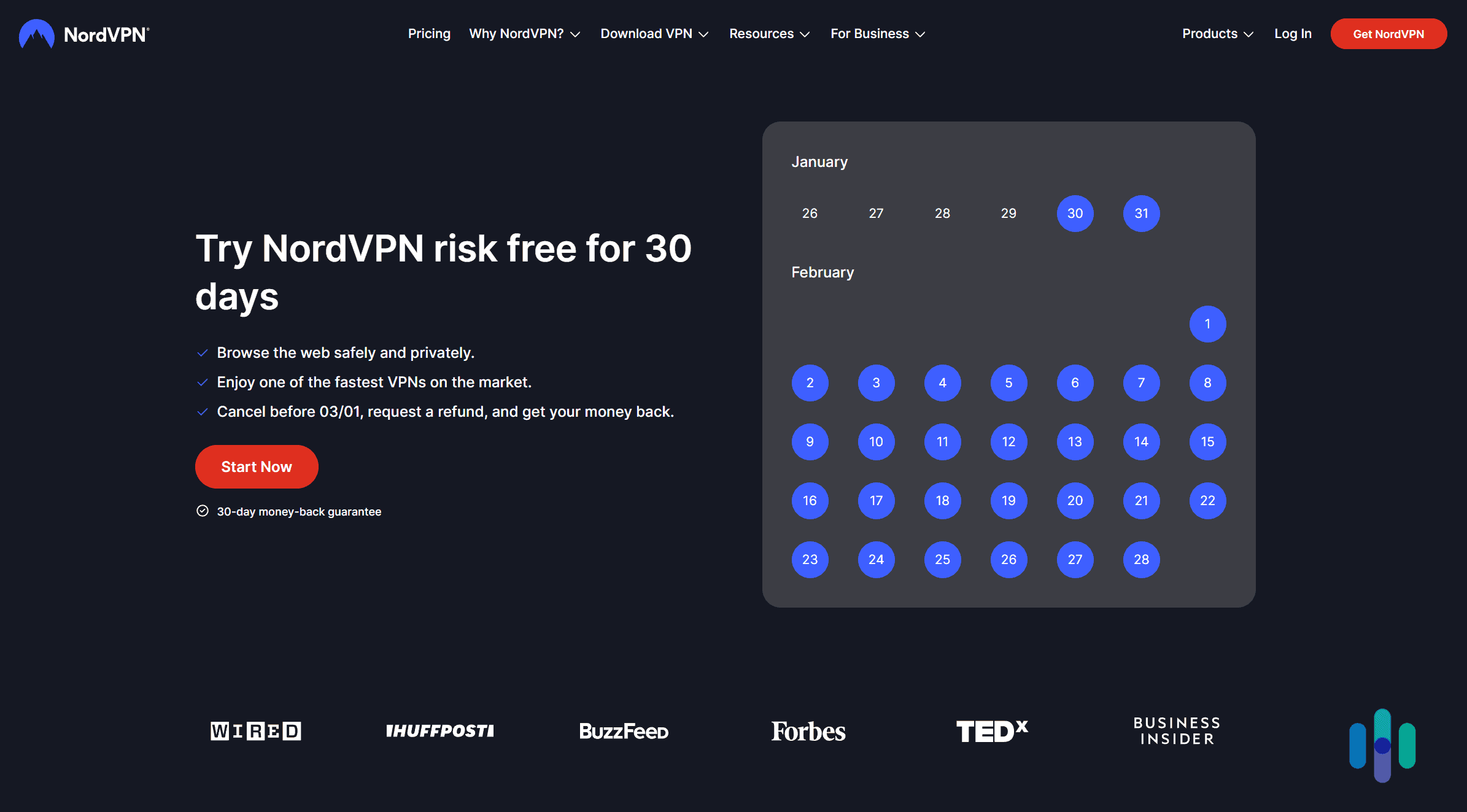
Task: Expand the Download VPN dropdown menu
Action: point(655,33)
